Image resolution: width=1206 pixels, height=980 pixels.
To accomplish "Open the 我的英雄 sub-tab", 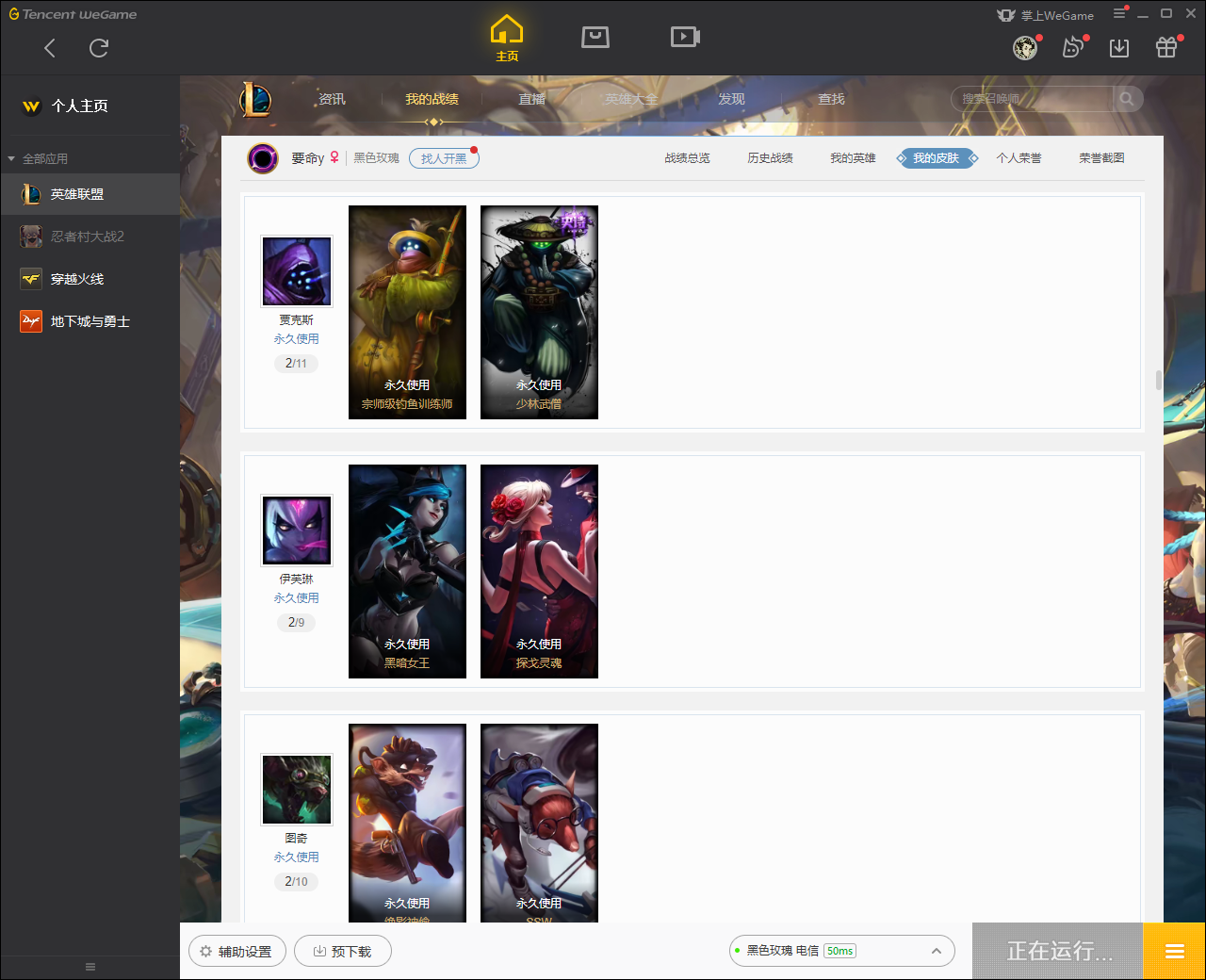I will 853,158.
